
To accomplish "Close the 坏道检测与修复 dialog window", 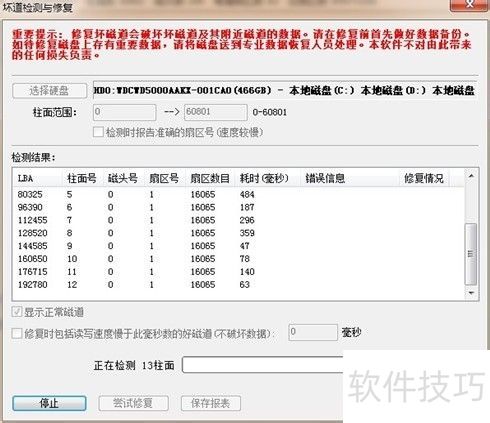I will click(x=470, y=5).
